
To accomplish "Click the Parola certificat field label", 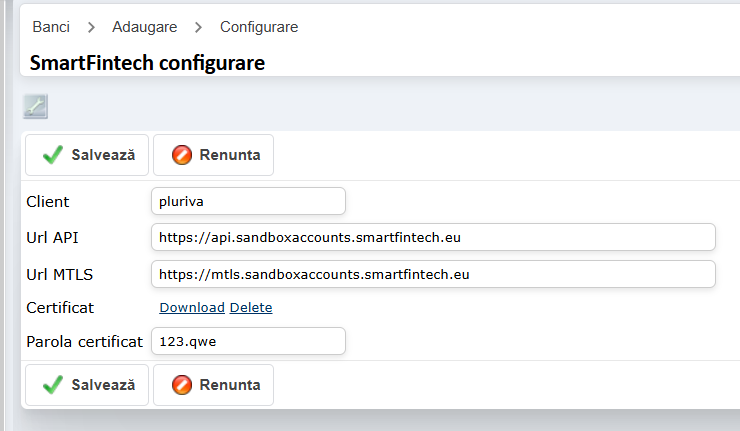I will 85,341.
